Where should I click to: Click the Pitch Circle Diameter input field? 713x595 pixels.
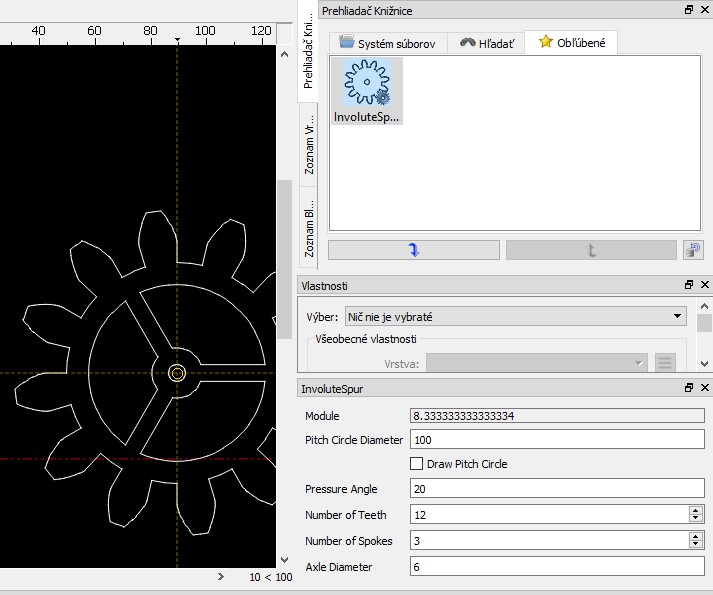click(x=557, y=440)
